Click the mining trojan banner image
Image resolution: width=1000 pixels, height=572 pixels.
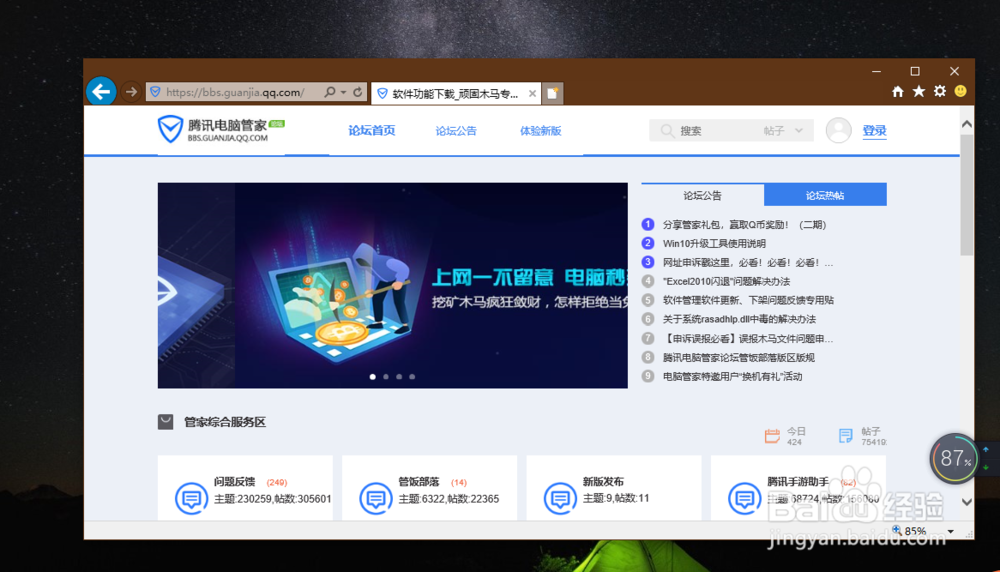pos(393,286)
